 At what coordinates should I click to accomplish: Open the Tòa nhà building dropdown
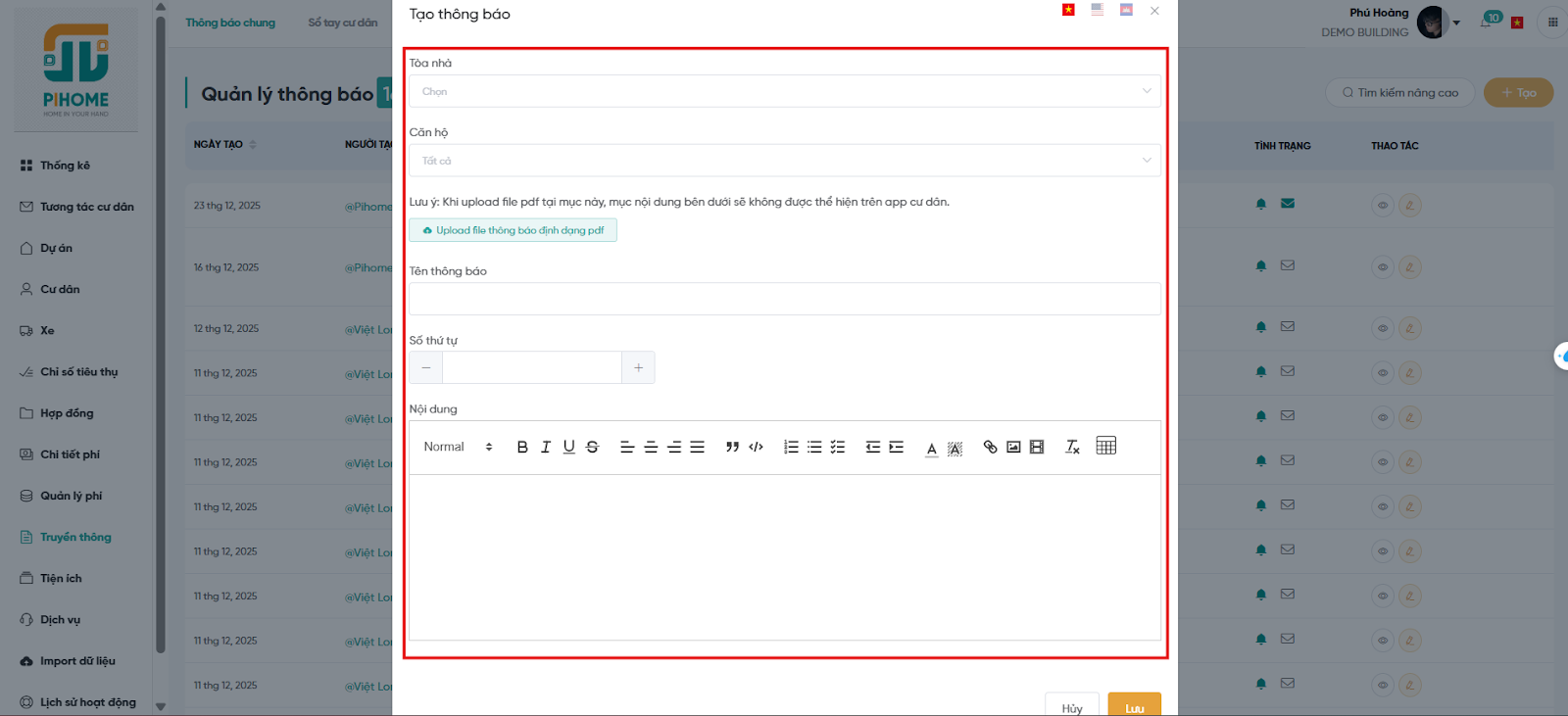click(784, 91)
